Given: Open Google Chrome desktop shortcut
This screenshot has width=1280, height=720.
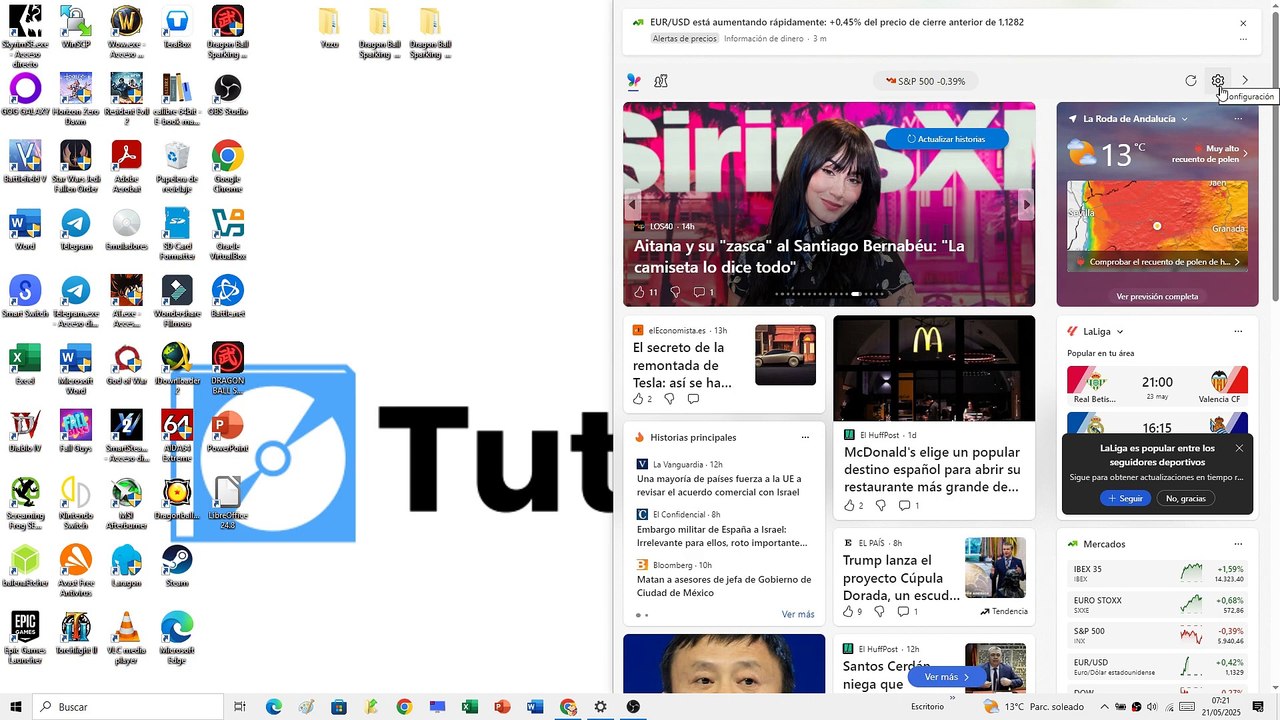Looking at the screenshot, I should 227,167.
